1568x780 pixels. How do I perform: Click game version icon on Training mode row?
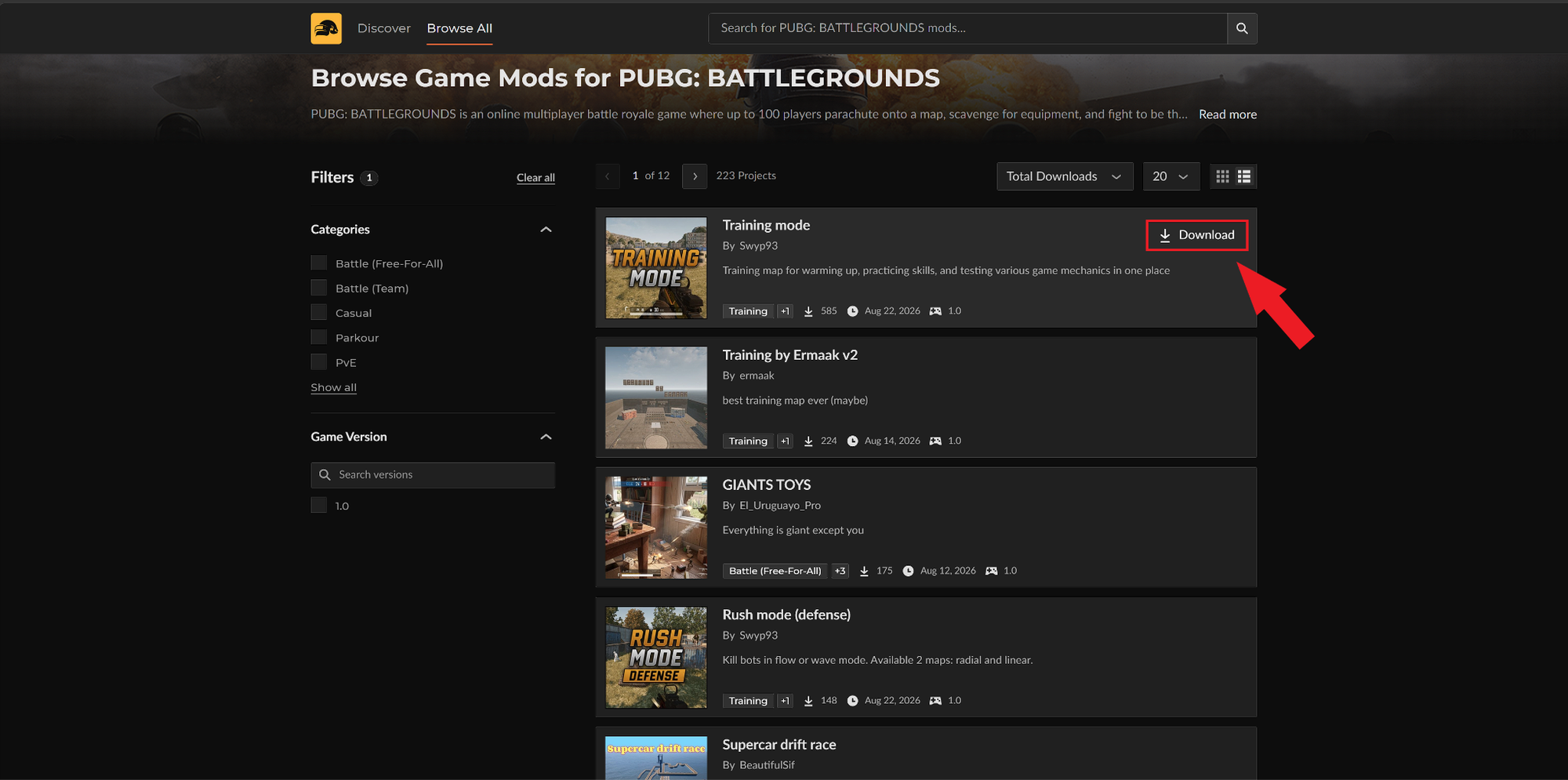[x=935, y=311]
